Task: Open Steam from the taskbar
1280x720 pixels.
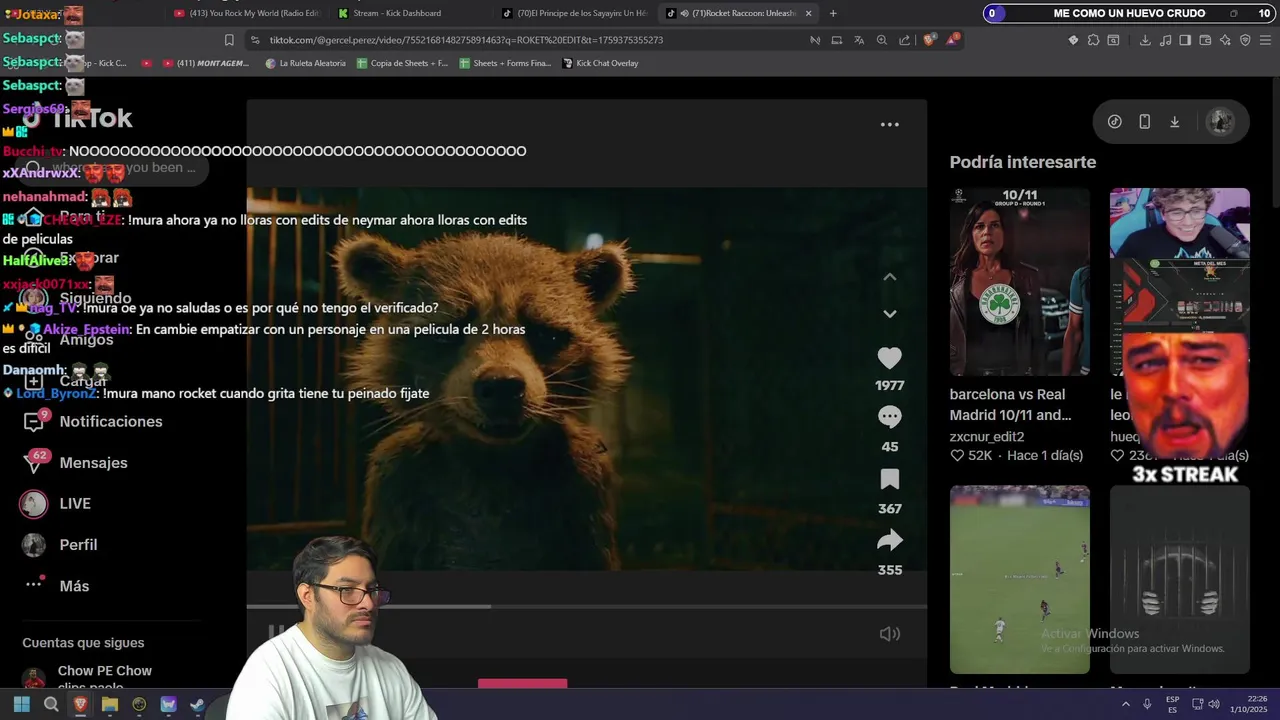Action: (198, 705)
